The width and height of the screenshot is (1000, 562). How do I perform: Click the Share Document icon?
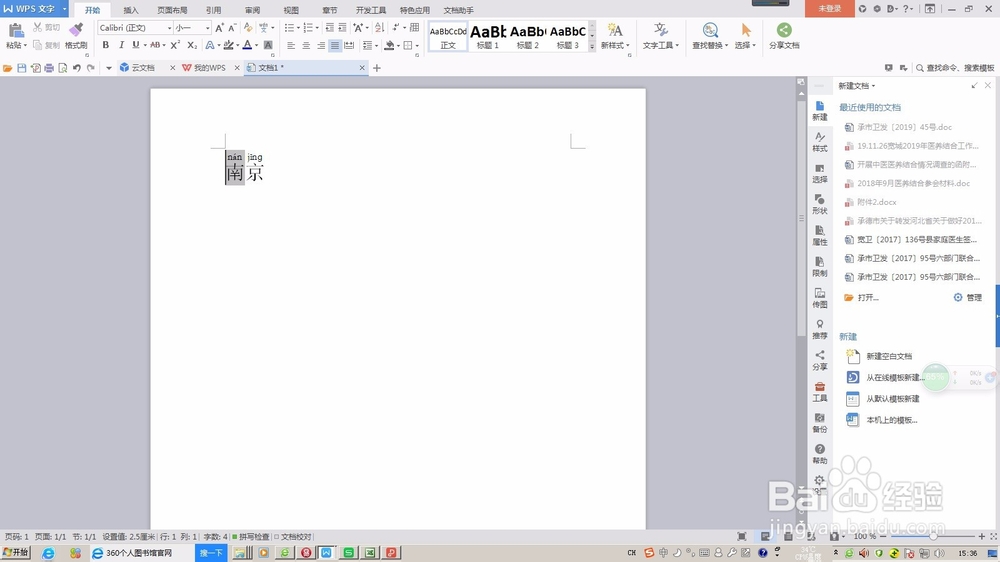click(784, 30)
